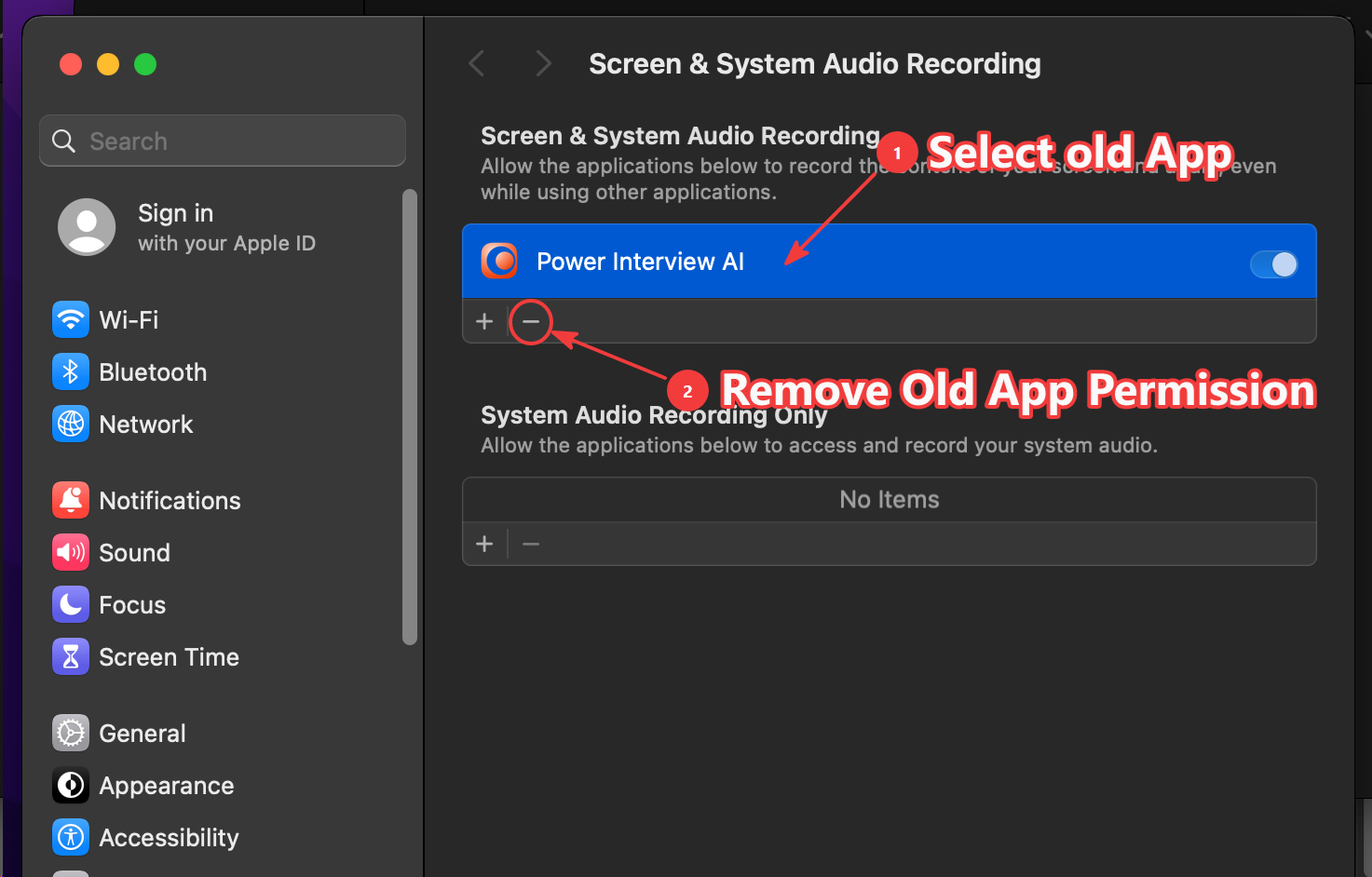Screen dimensions: 1372x877
Task: Click the search magnifier icon
Action: [x=63, y=142]
